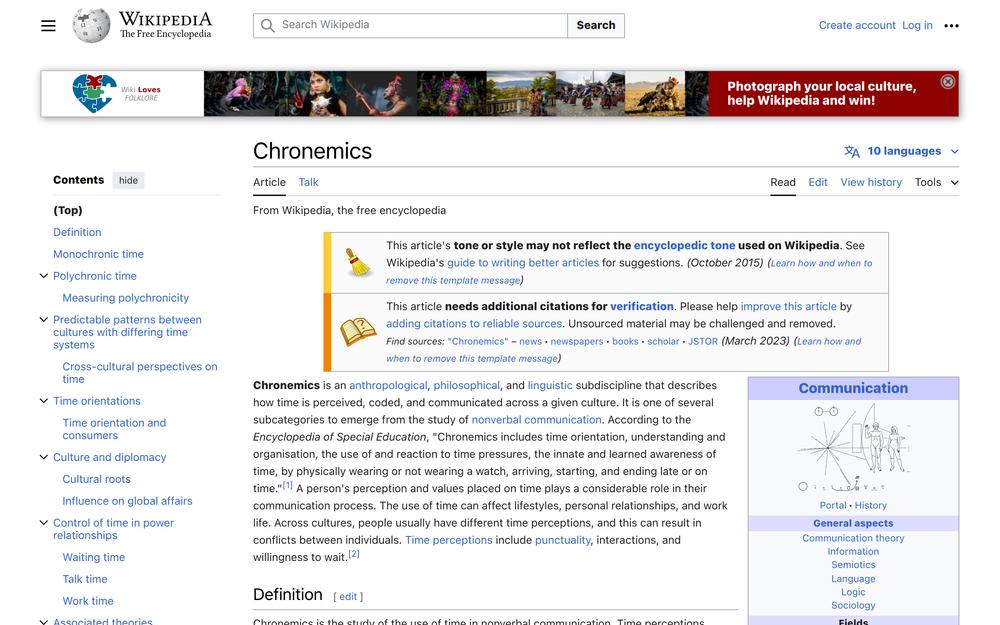Select the Read tab
This screenshot has width=1000, height=625.
coord(783,182)
